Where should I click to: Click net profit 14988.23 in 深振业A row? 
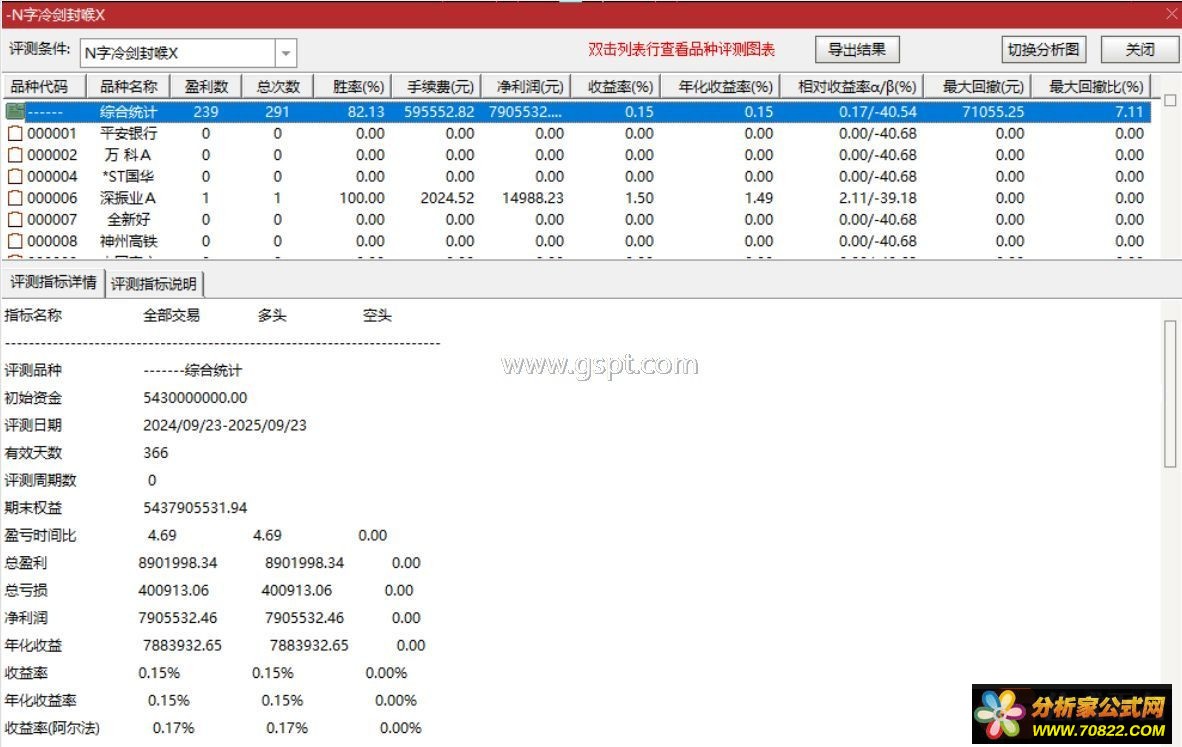coord(532,198)
